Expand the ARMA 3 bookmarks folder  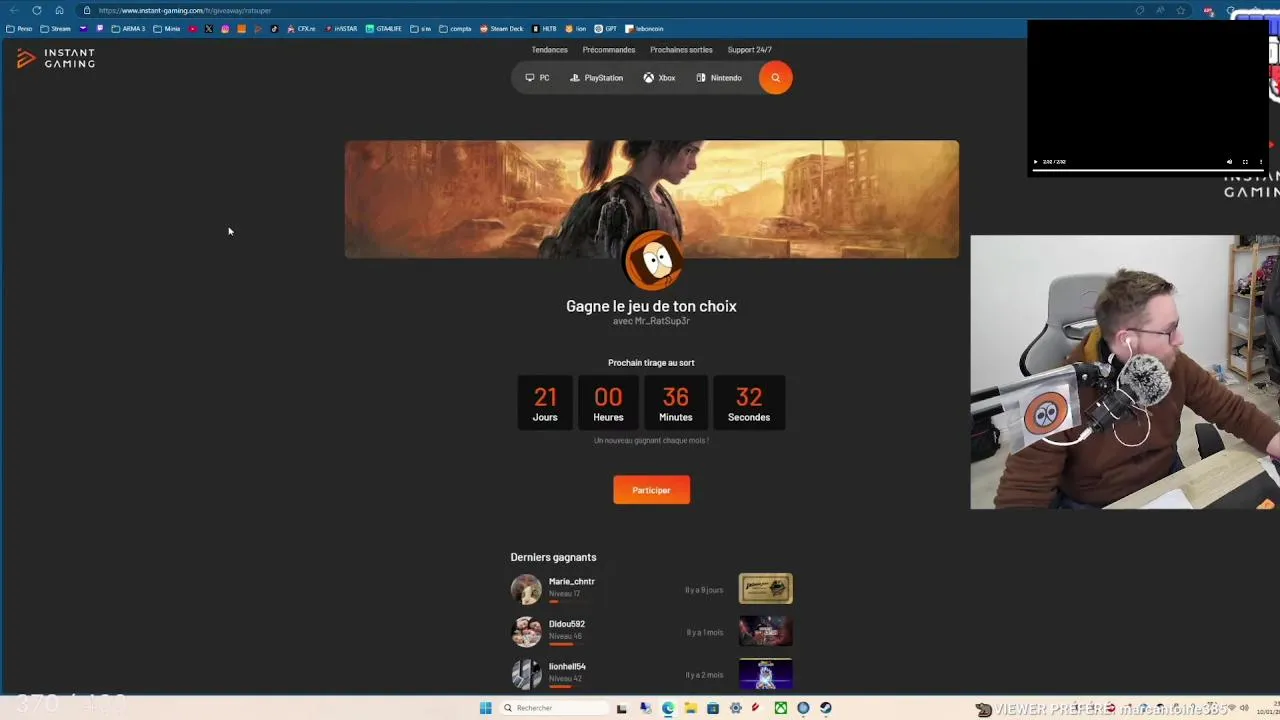(129, 29)
